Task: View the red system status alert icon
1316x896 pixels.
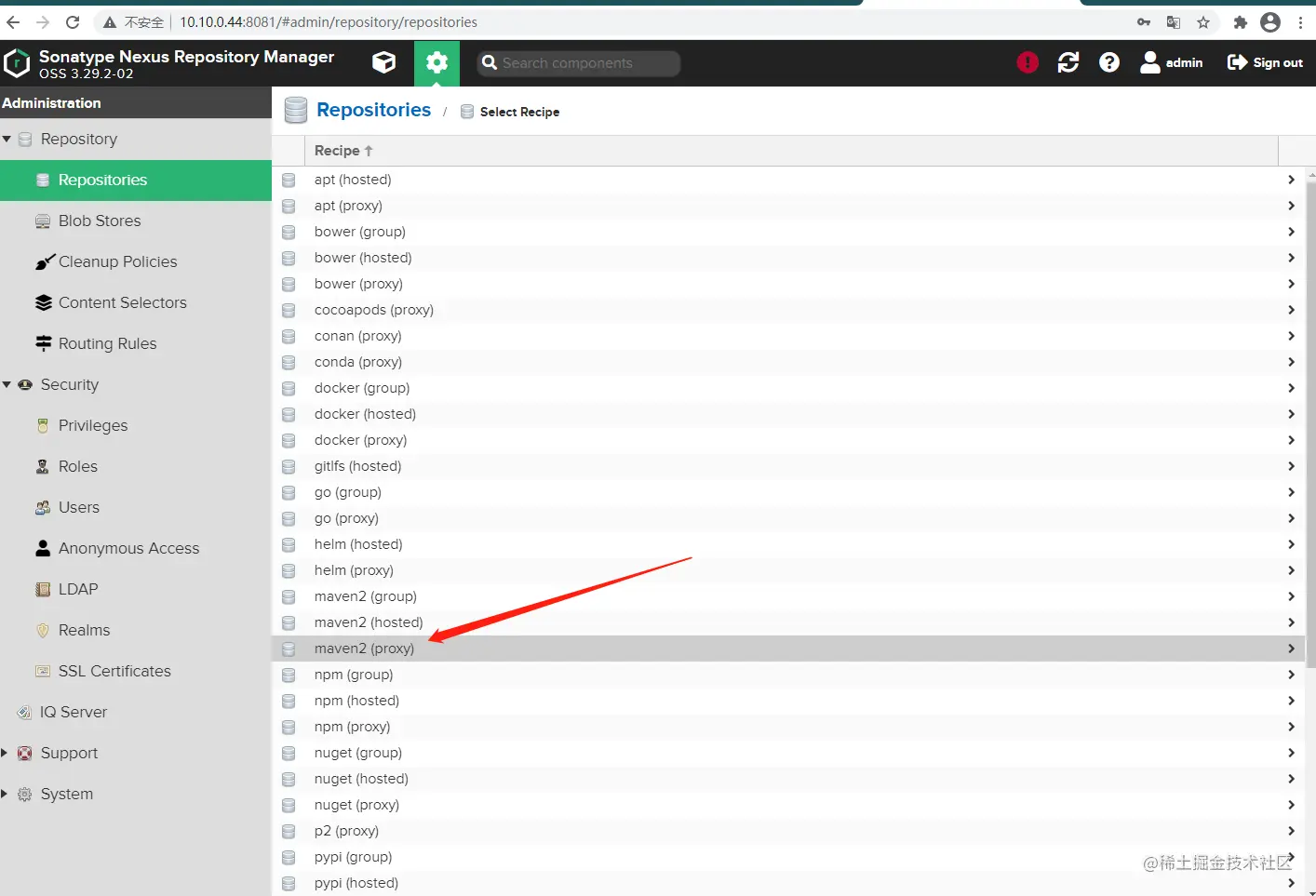Action: 1027,62
